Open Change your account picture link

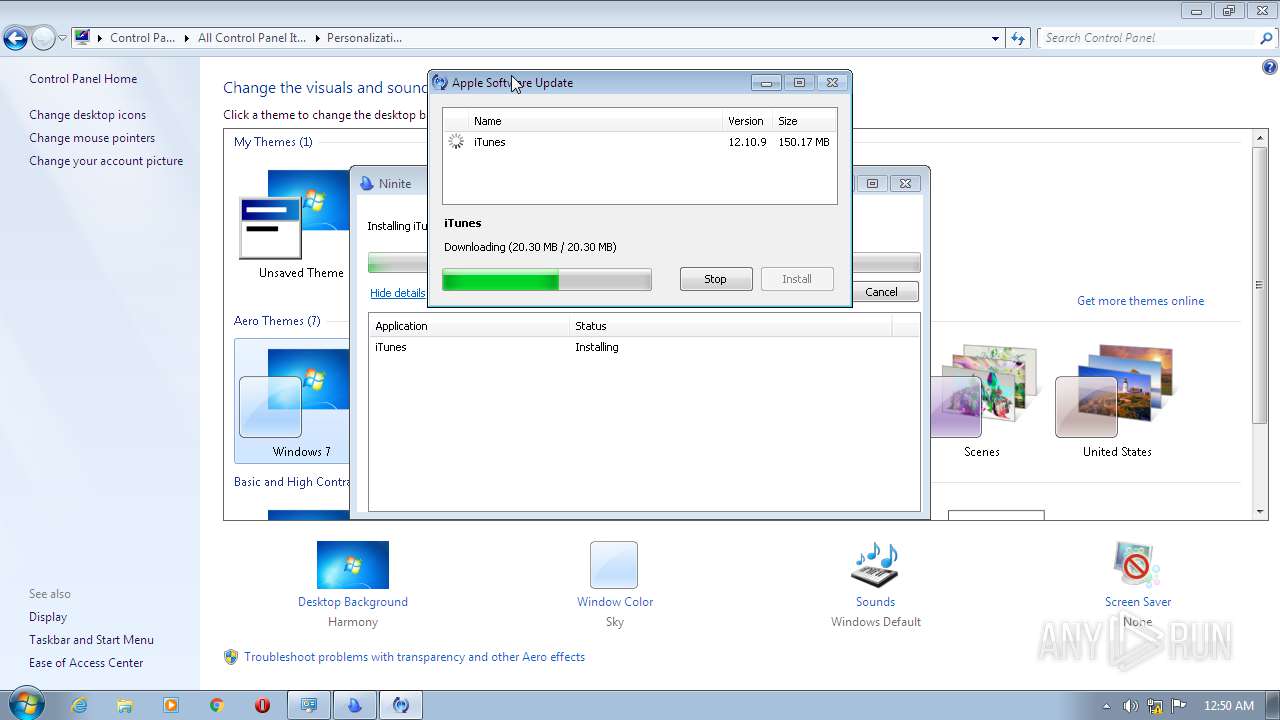tap(106, 161)
